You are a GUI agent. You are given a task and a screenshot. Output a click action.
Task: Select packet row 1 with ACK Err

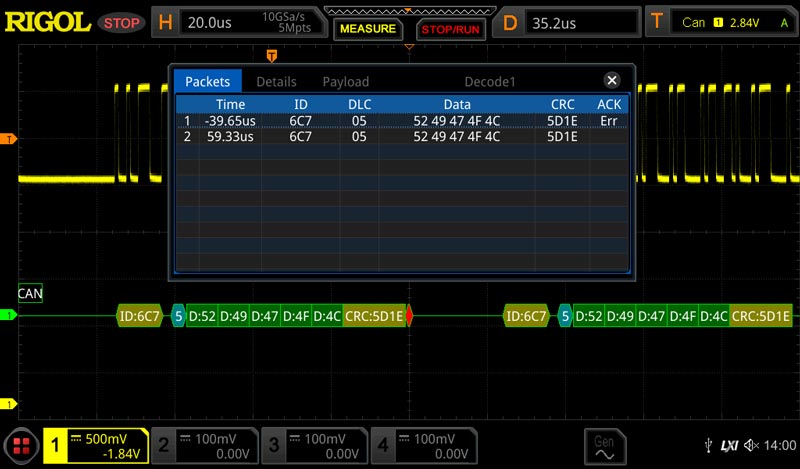point(400,121)
